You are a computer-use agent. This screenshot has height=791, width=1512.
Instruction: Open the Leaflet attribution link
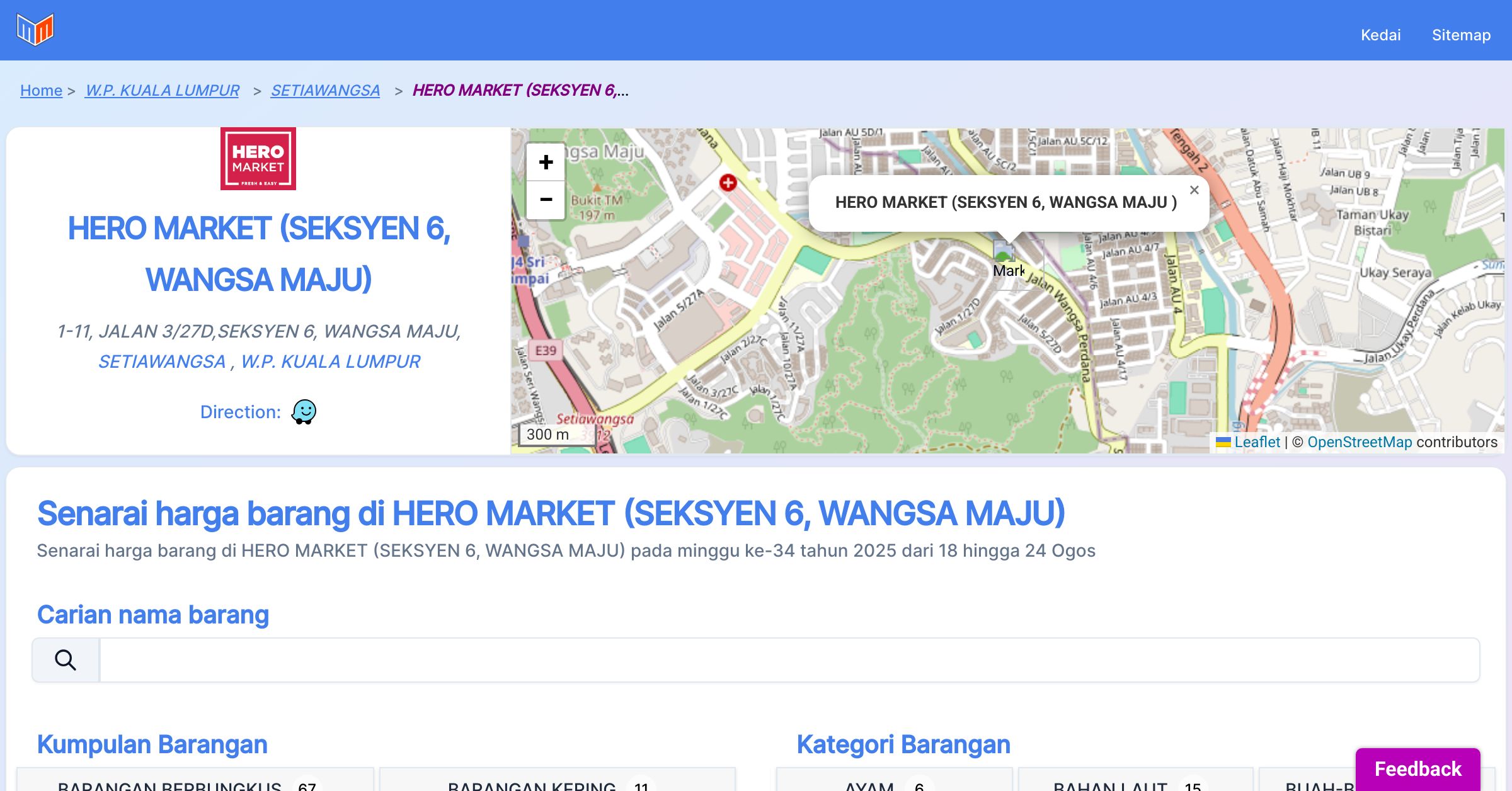click(x=1257, y=442)
